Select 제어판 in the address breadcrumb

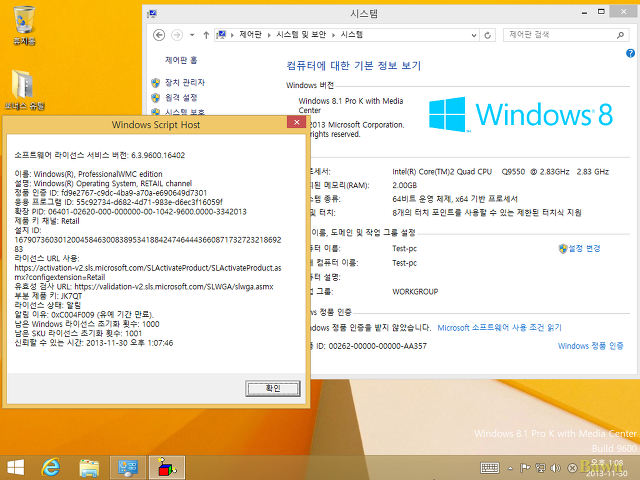250,35
